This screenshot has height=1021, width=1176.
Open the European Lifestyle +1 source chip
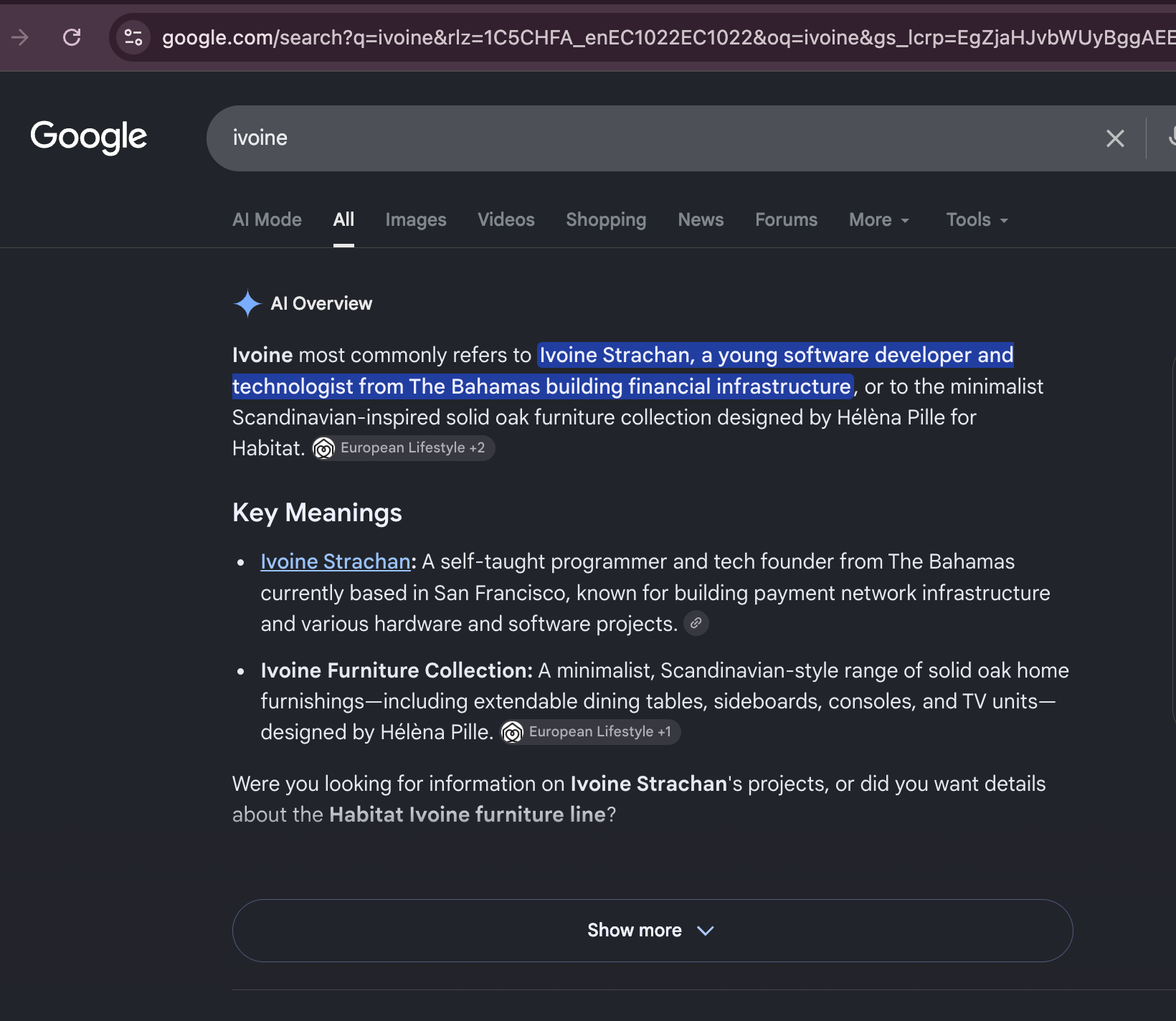[x=590, y=732]
